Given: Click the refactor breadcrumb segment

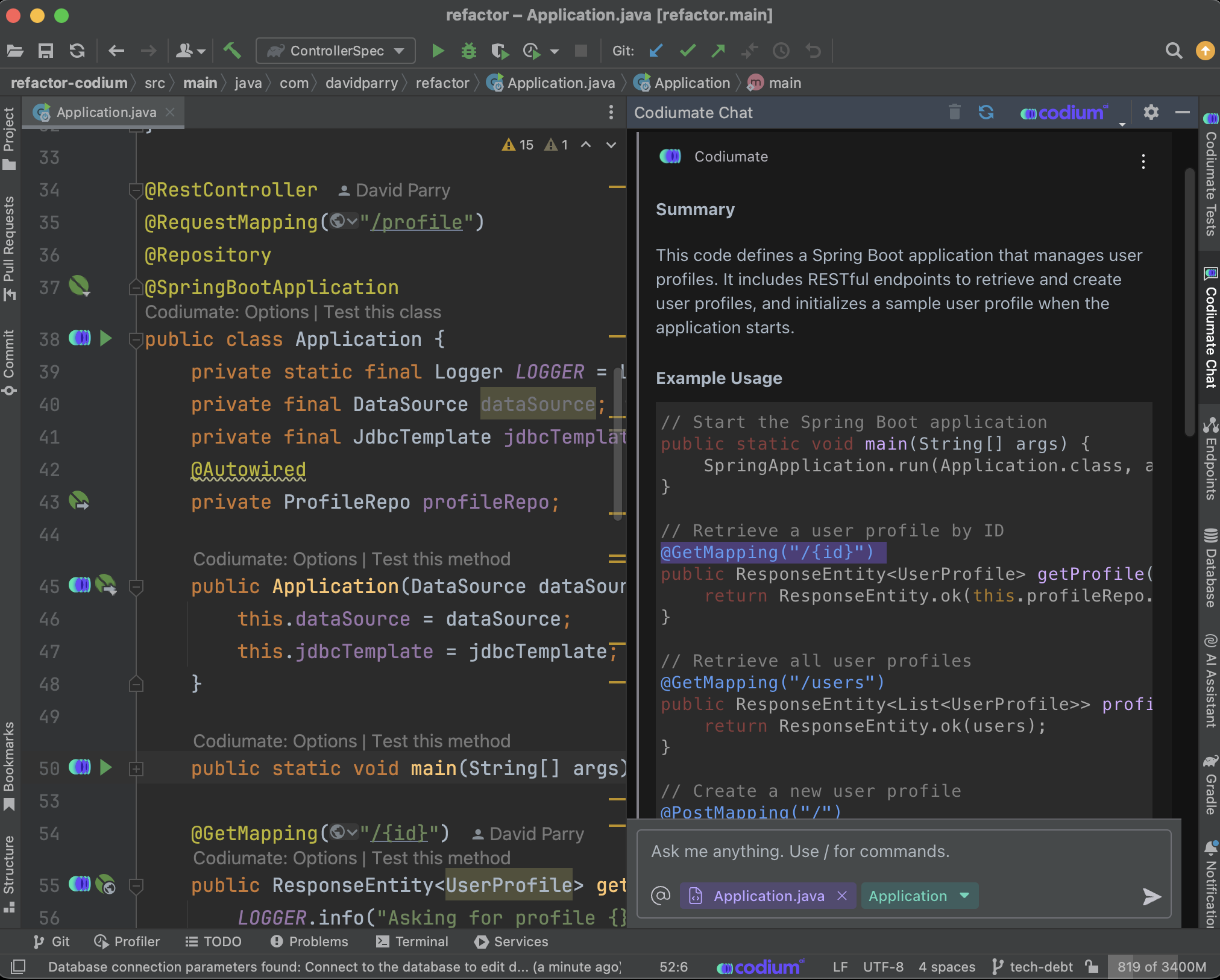Looking at the screenshot, I should [x=442, y=83].
